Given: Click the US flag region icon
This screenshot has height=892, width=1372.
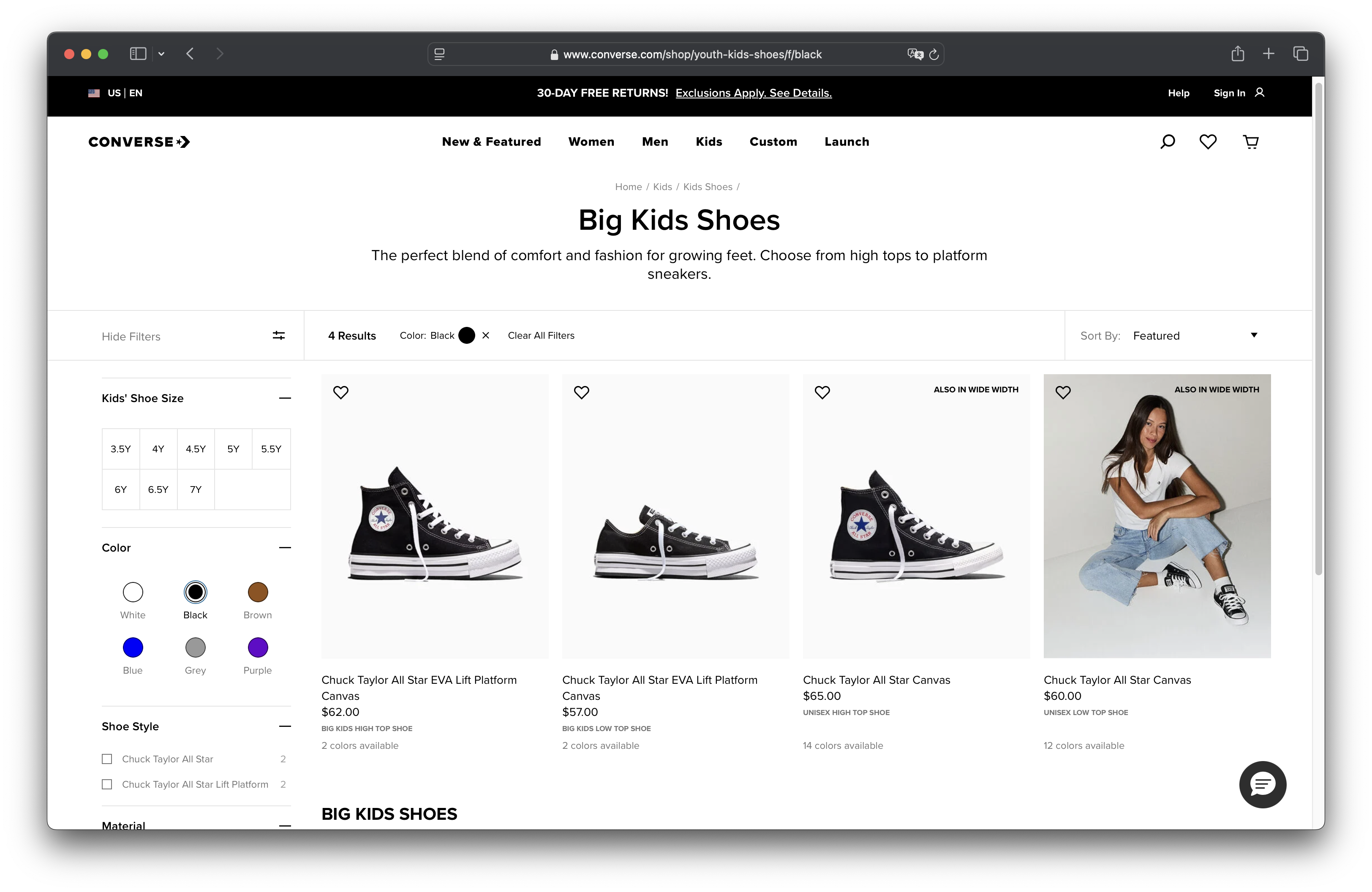Looking at the screenshot, I should click(x=94, y=93).
